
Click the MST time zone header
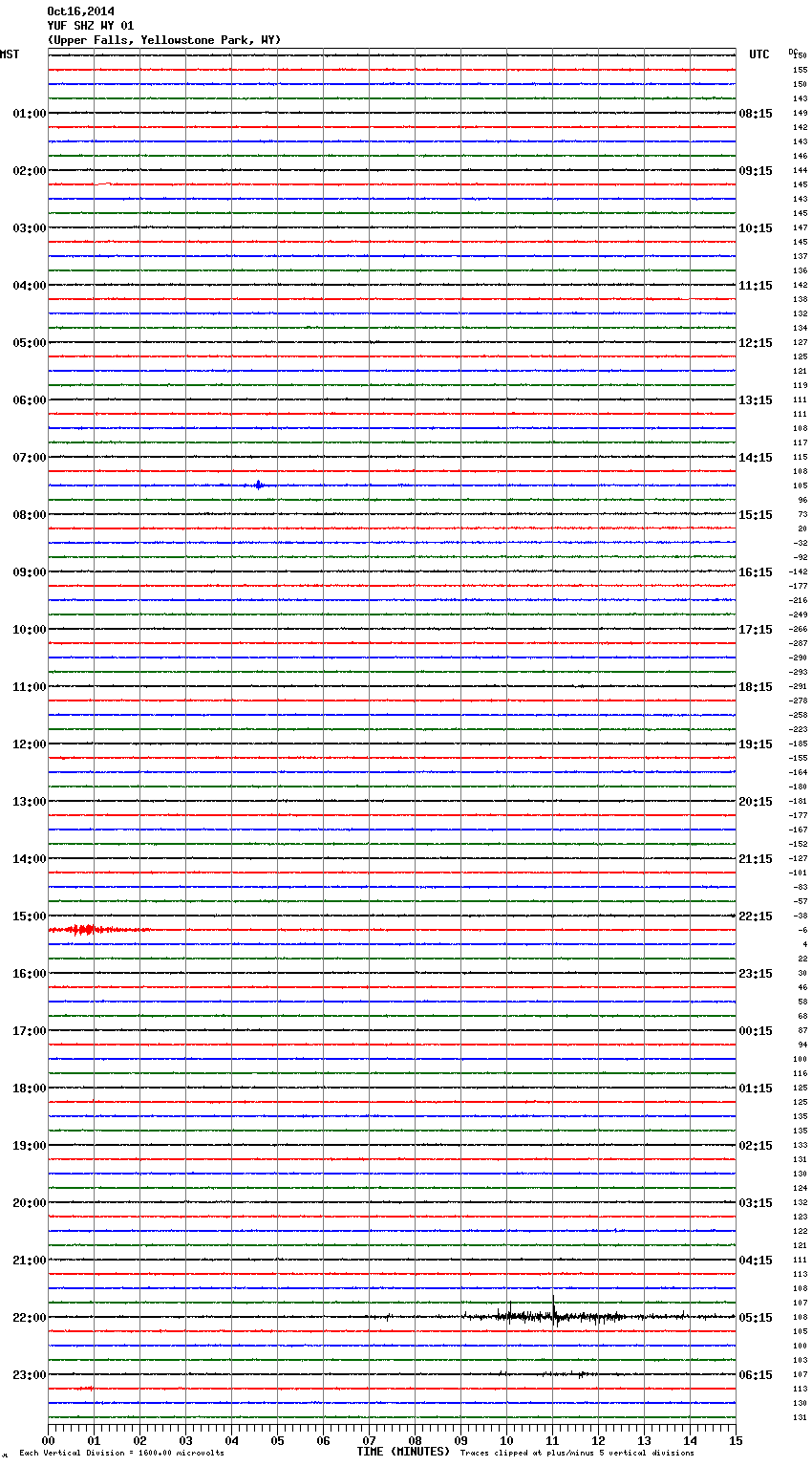pos(10,54)
